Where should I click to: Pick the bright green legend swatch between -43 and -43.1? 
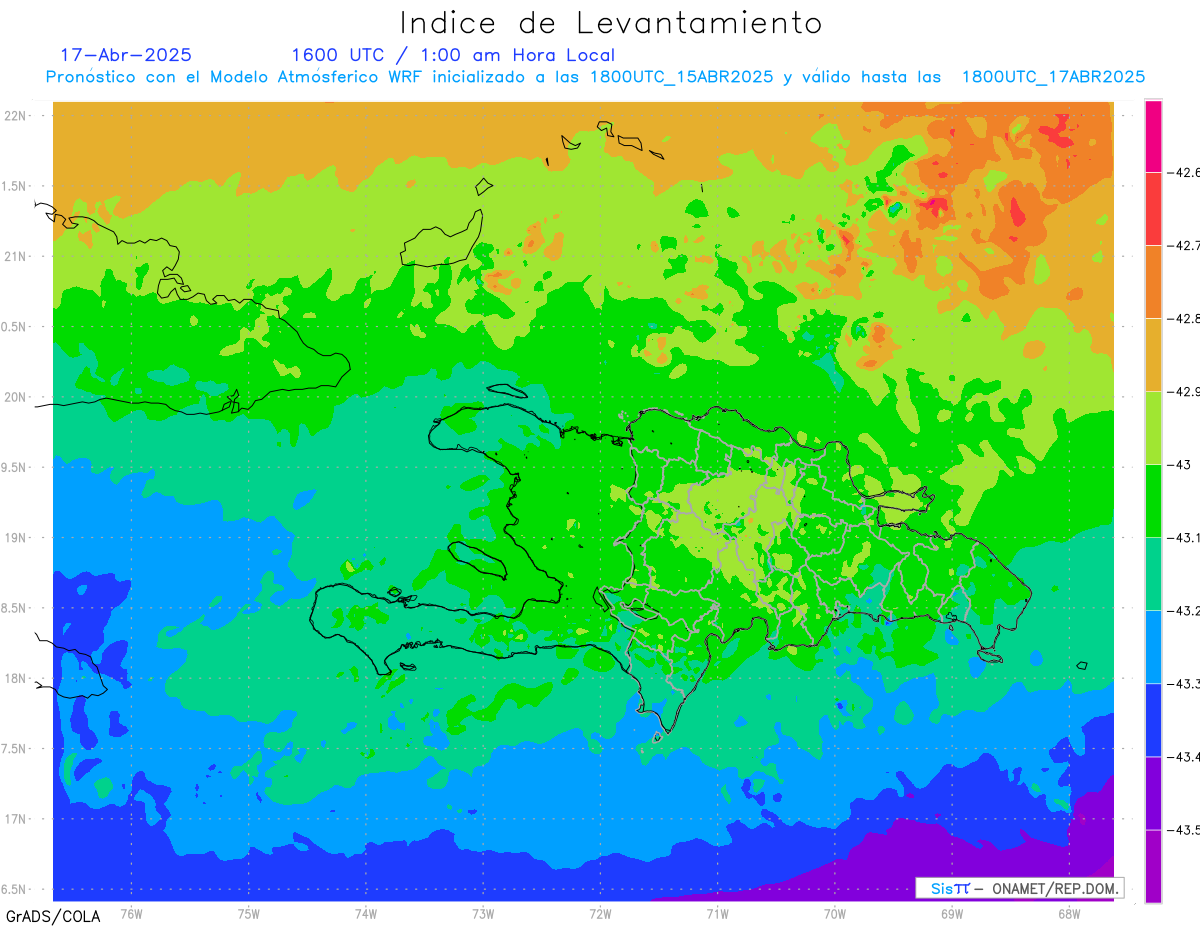(1153, 501)
